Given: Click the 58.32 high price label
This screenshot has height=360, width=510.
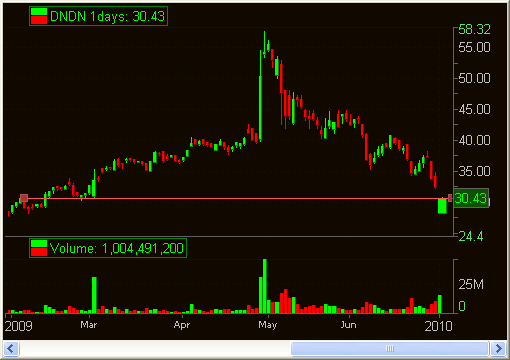Looking at the screenshot, I should pyautogui.click(x=474, y=29).
